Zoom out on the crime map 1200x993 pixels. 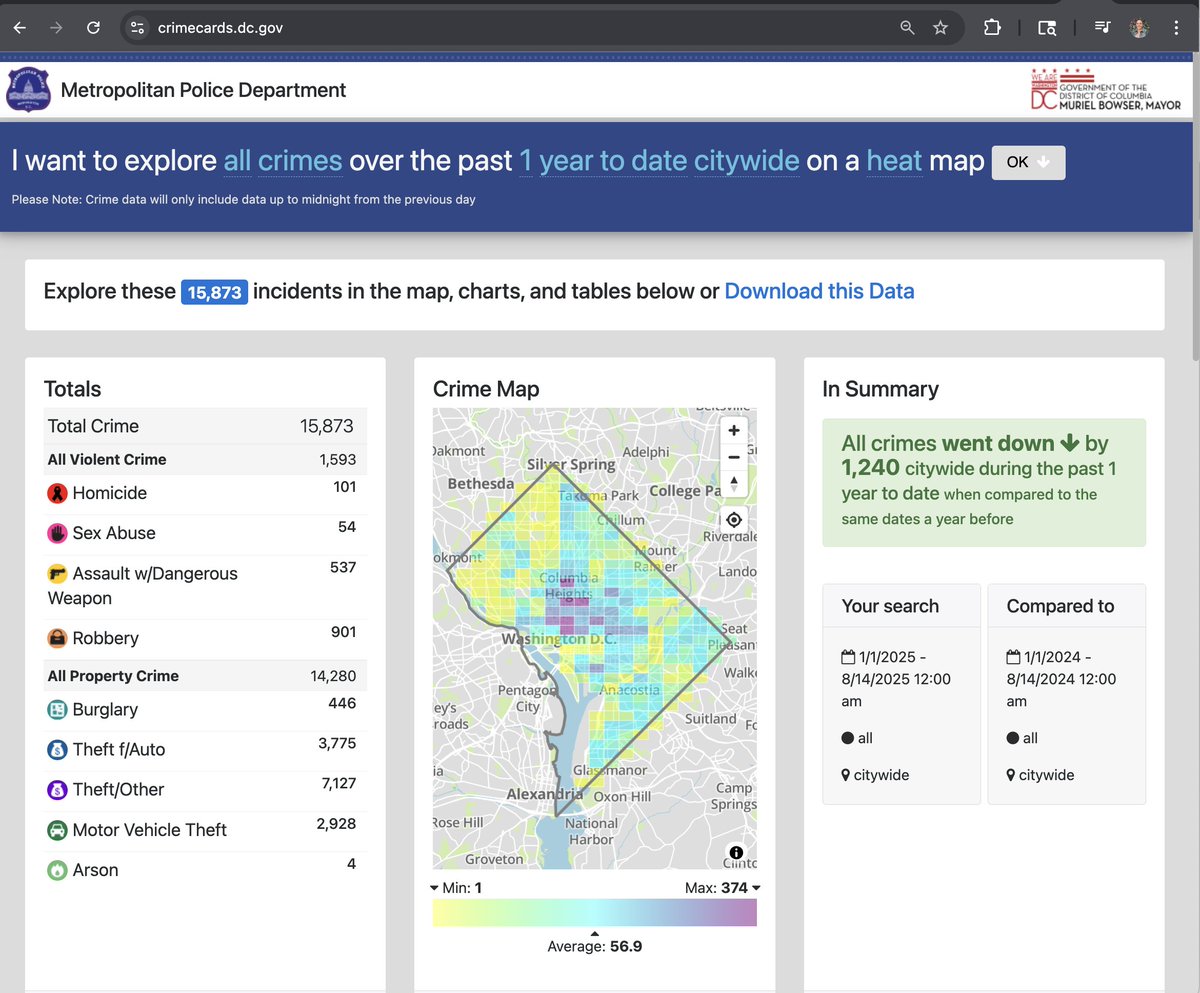(x=733, y=457)
